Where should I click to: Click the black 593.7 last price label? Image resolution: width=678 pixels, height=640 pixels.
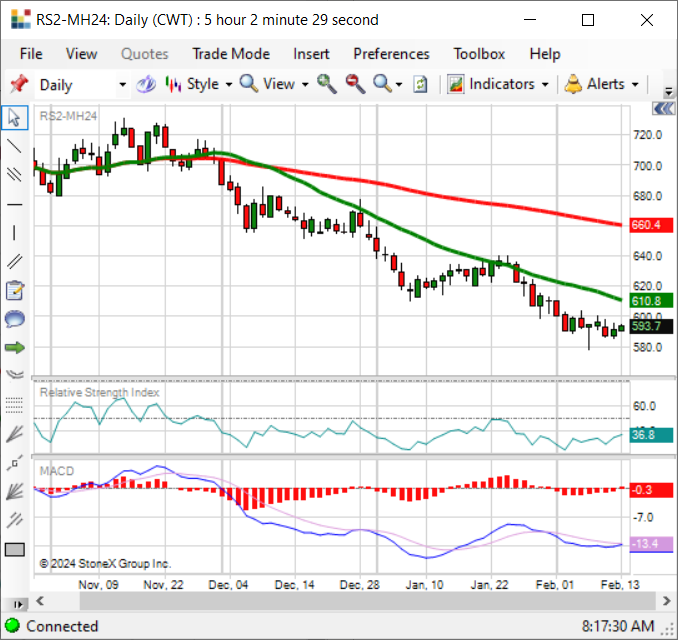(x=651, y=326)
